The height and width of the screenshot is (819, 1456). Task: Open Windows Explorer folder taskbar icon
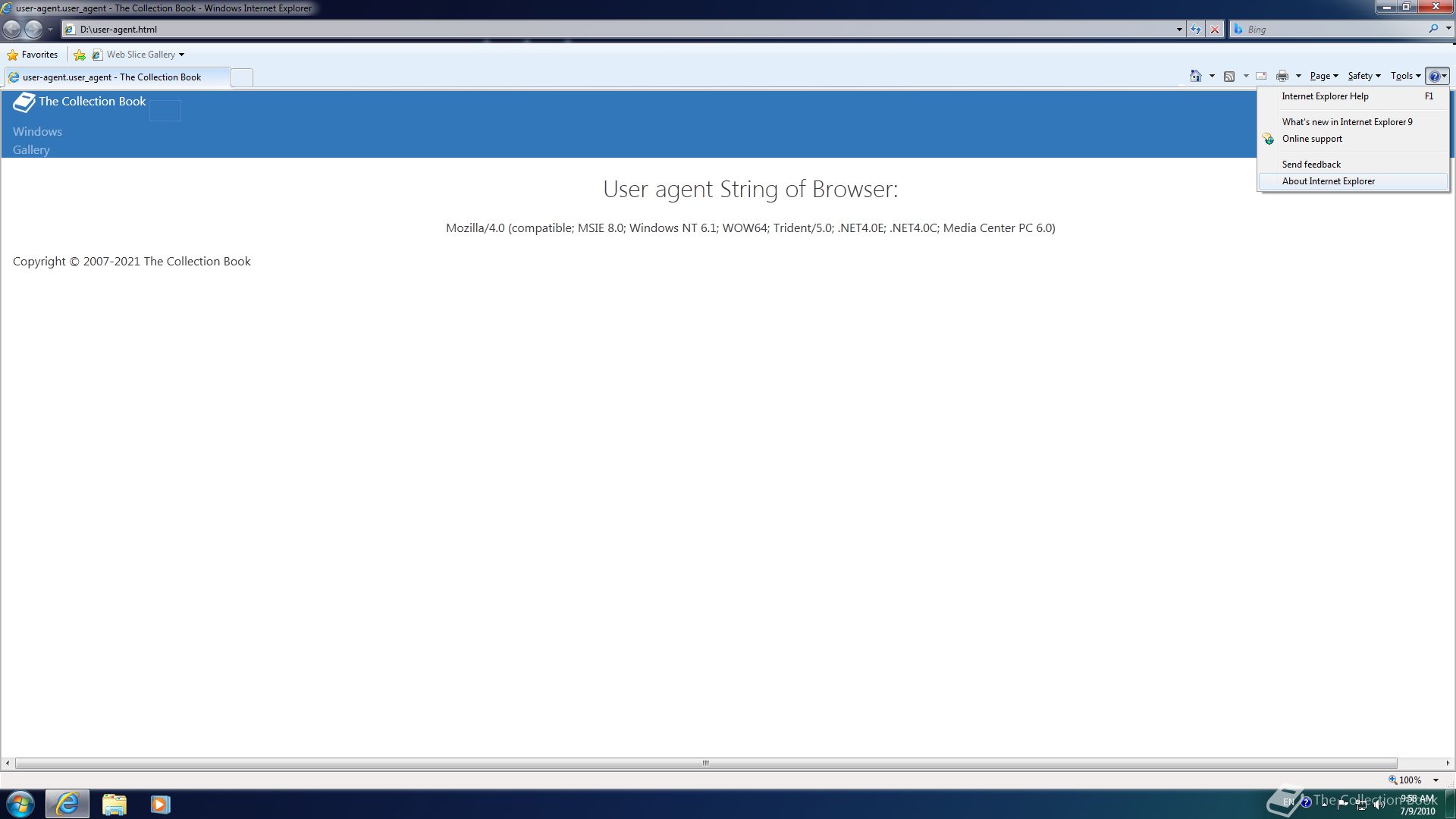[115, 804]
